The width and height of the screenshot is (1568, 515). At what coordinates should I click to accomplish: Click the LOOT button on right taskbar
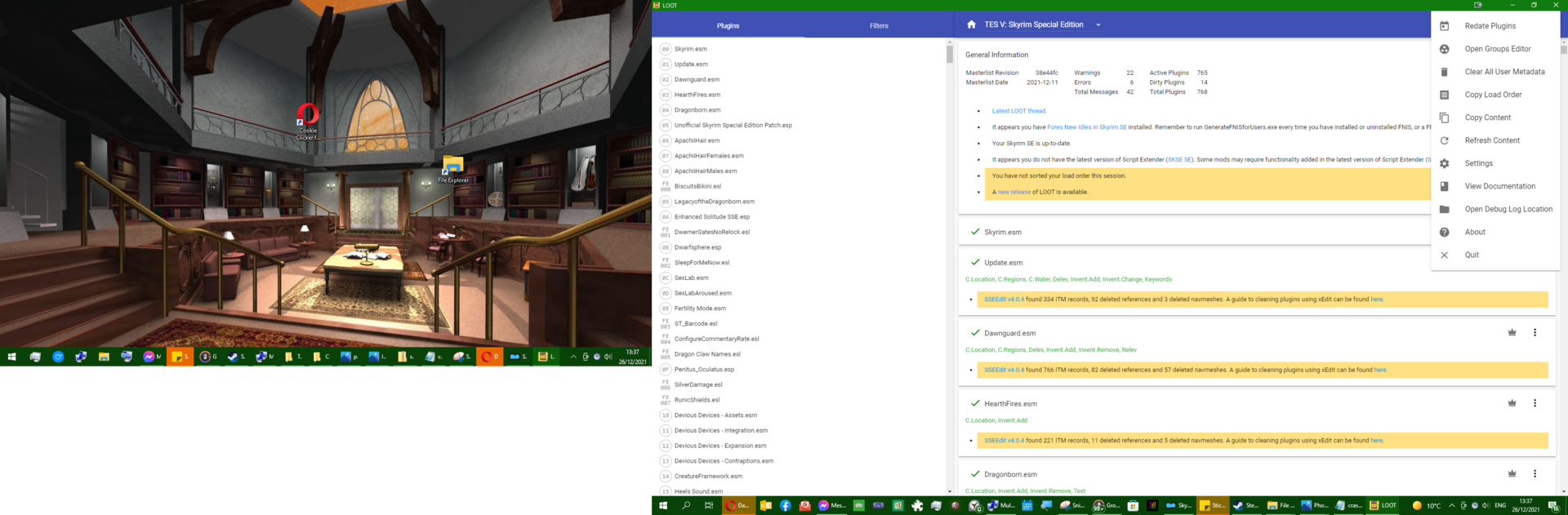point(1383,506)
